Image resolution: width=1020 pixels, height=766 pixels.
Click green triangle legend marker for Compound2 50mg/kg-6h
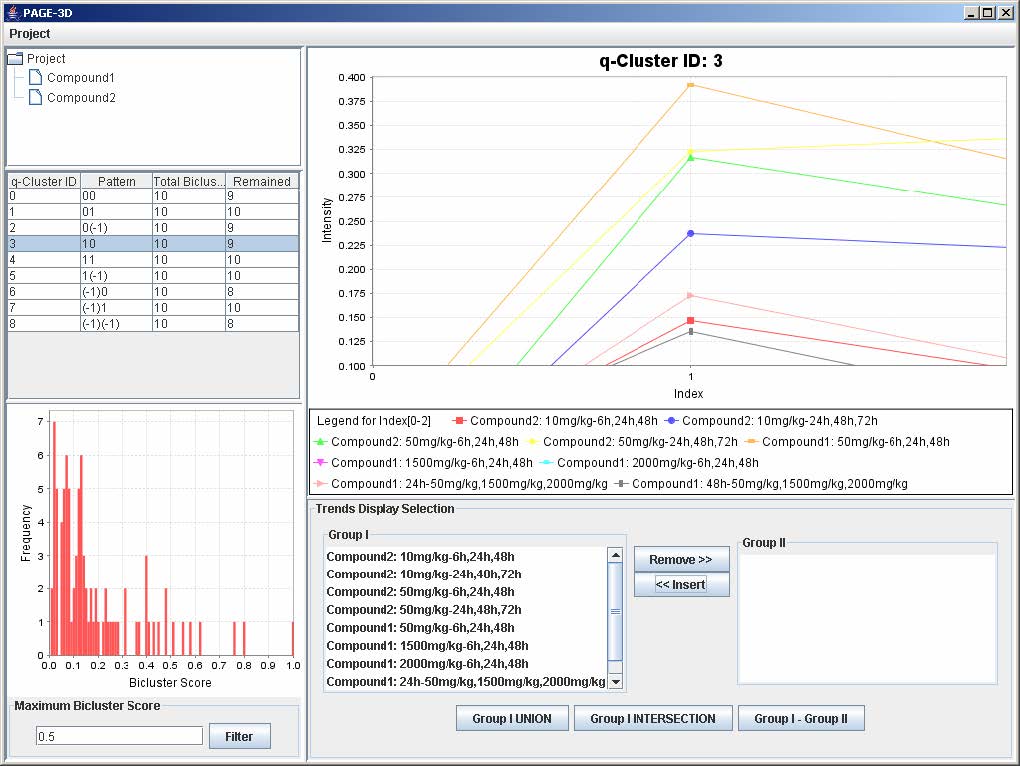(x=320, y=441)
